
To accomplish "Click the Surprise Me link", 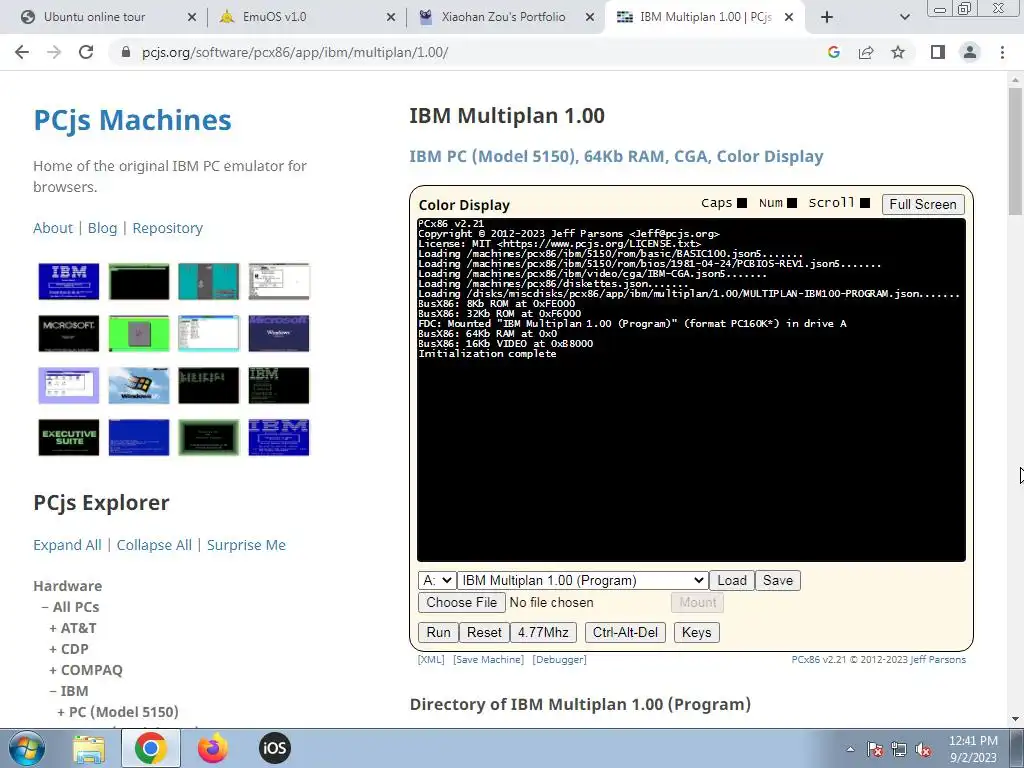I will [x=246, y=545].
